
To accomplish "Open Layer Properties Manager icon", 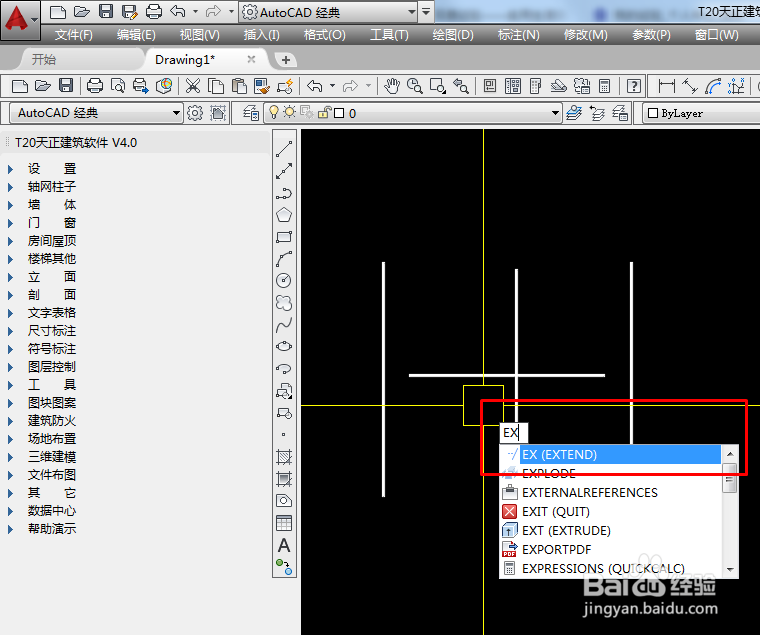I will click(x=251, y=113).
